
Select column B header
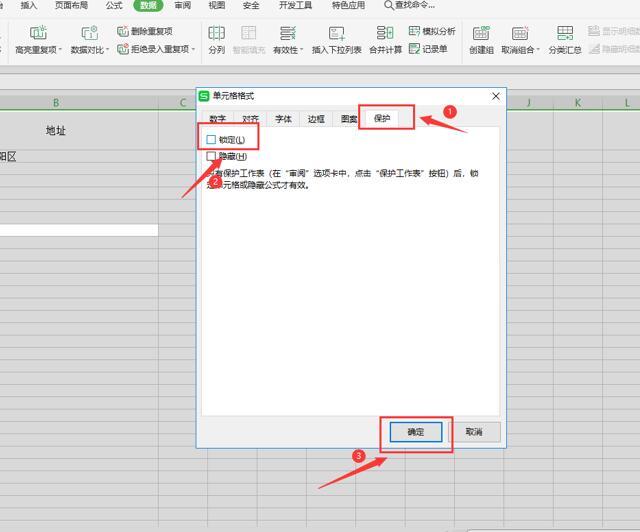pos(56,103)
